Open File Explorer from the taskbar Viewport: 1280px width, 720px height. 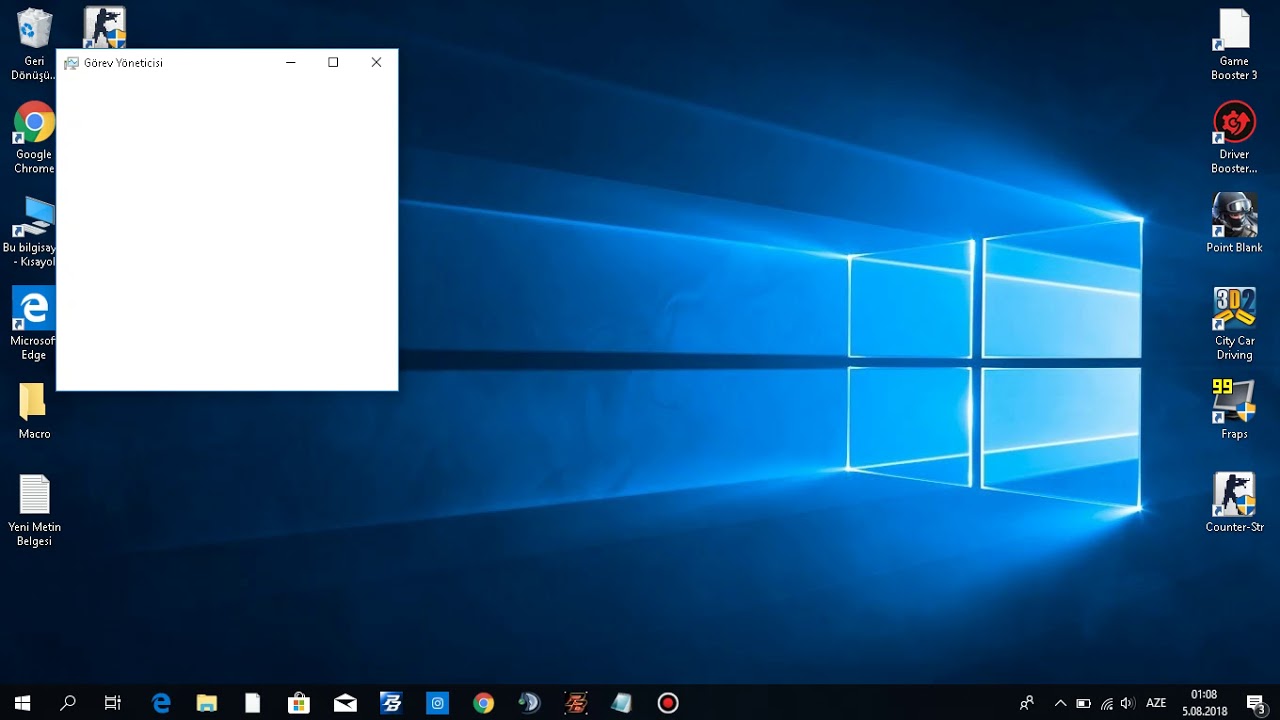pos(207,703)
